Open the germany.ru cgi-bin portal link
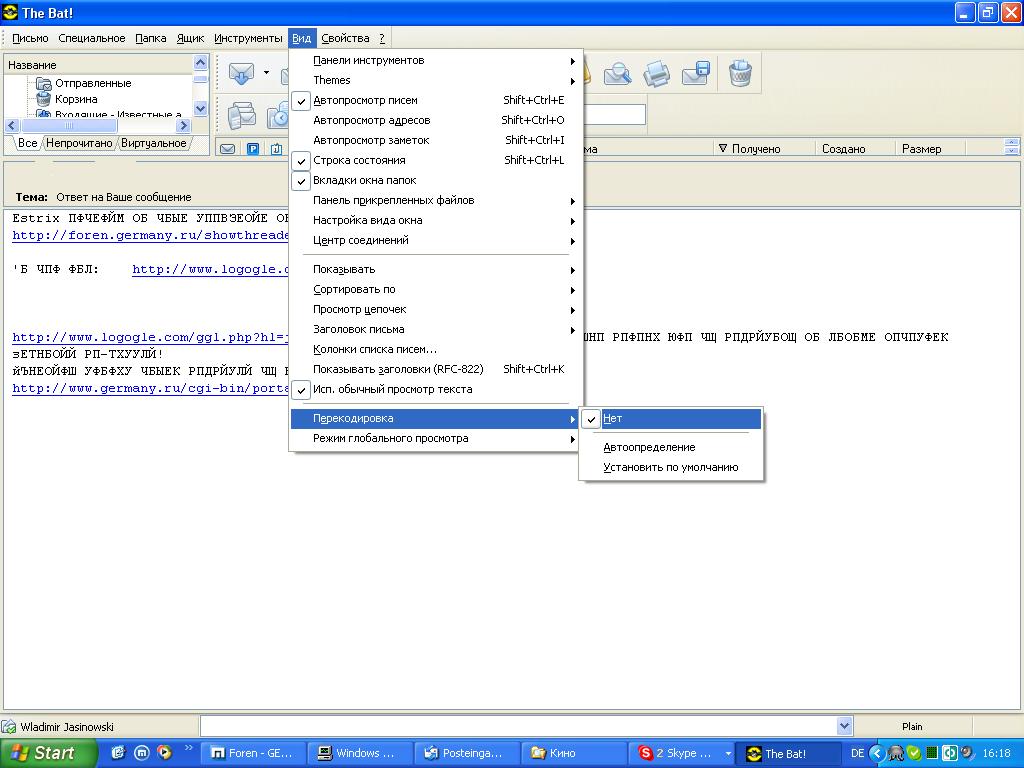Screen dimensions: 1024x768 tap(150, 388)
